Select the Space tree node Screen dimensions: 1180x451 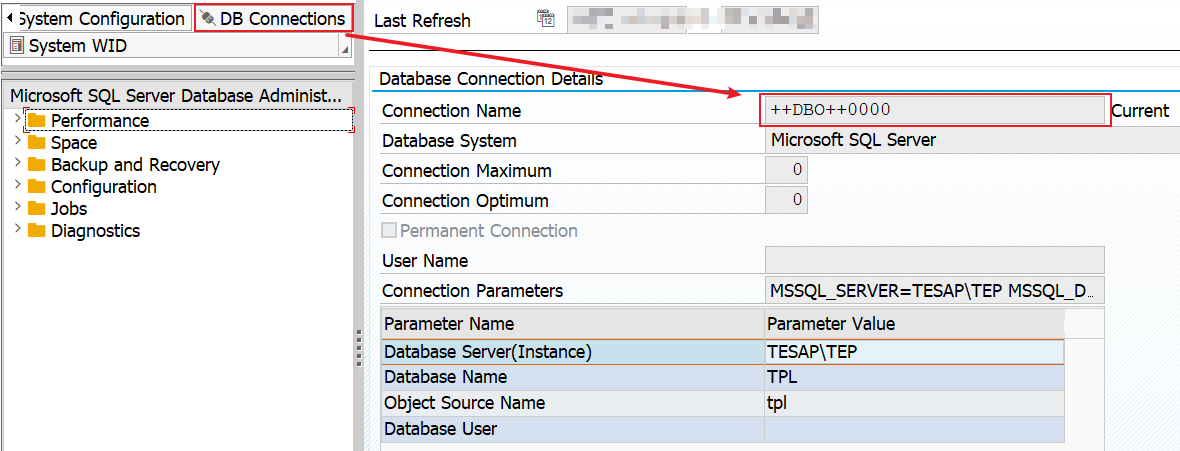click(x=74, y=143)
